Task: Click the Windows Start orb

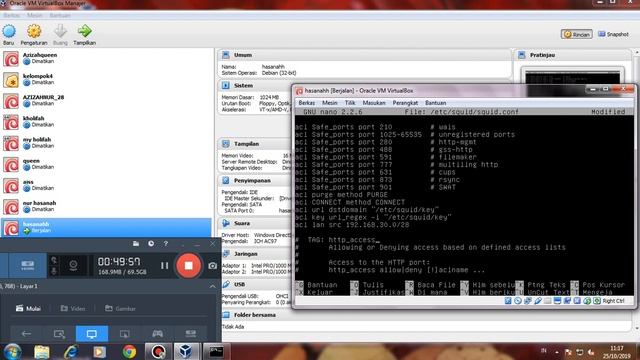Action: click(12, 351)
